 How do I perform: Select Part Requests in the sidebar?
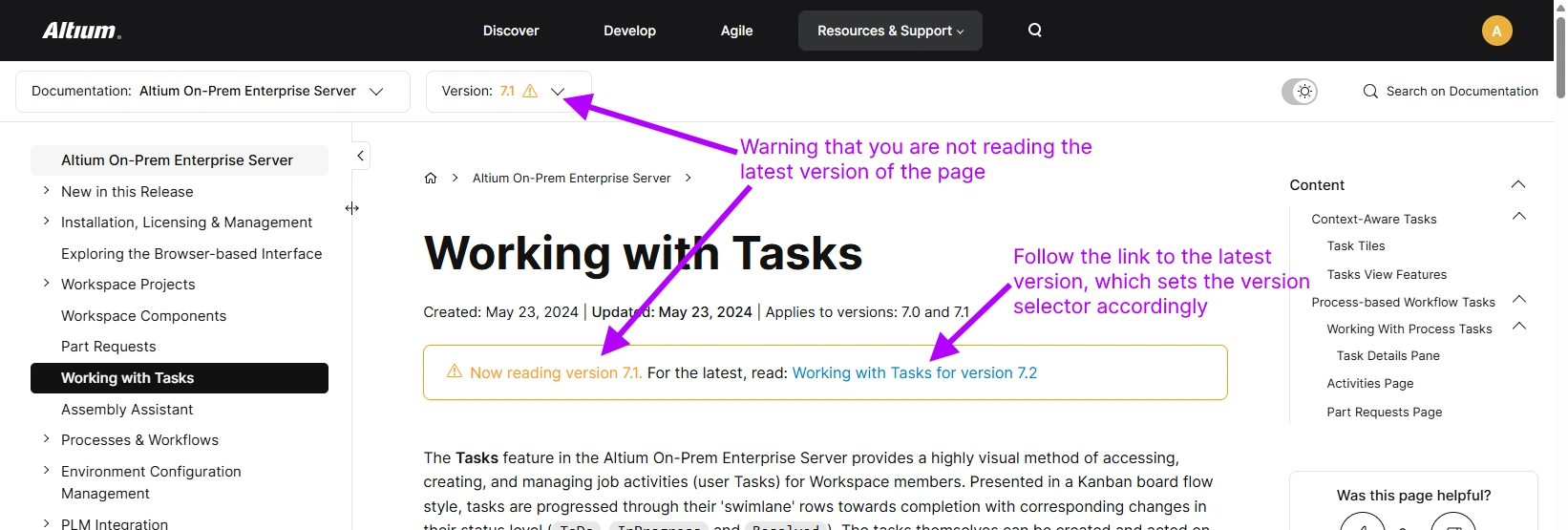[108, 347]
